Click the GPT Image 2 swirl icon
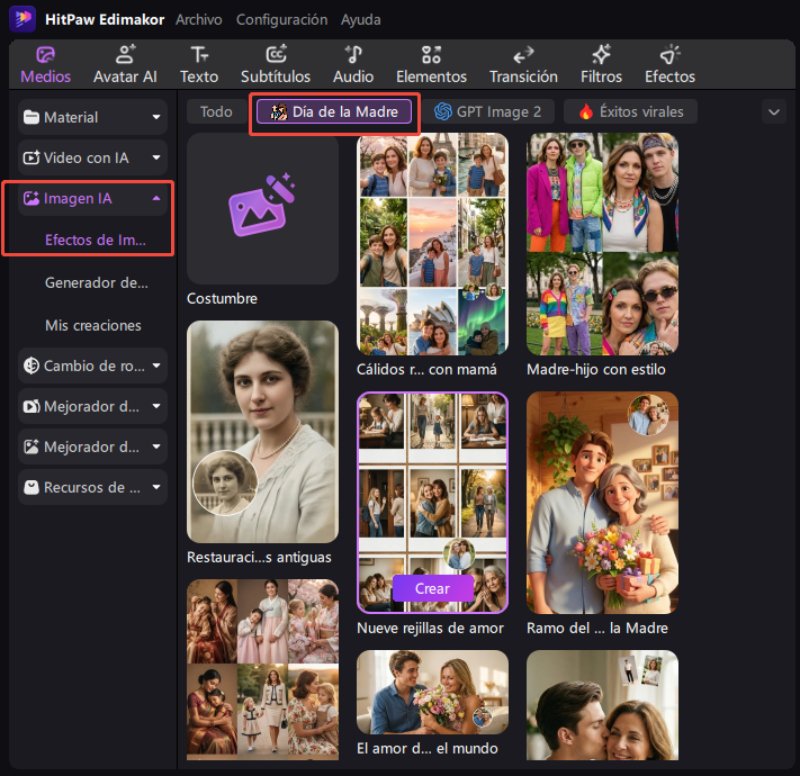 [443, 111]
